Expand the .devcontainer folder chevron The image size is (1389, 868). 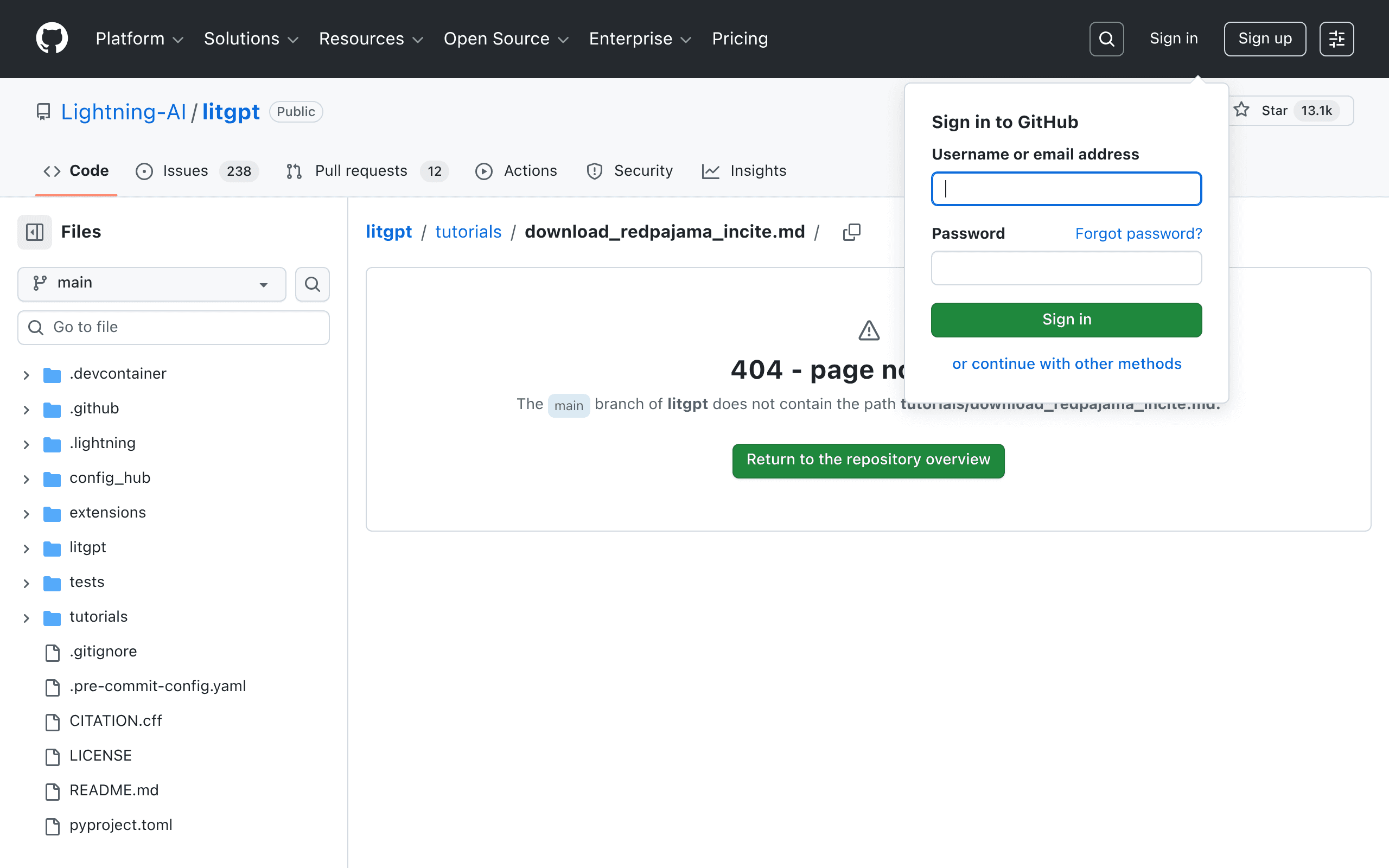26,375
